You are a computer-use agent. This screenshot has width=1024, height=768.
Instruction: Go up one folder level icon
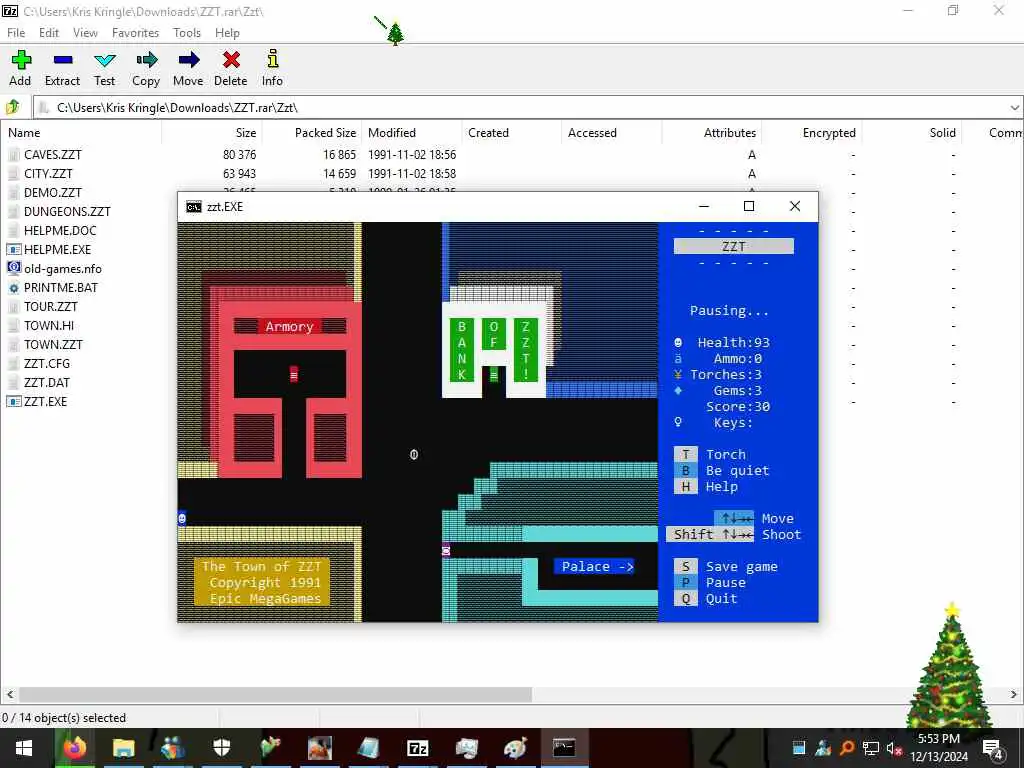[x=13, y=107]
